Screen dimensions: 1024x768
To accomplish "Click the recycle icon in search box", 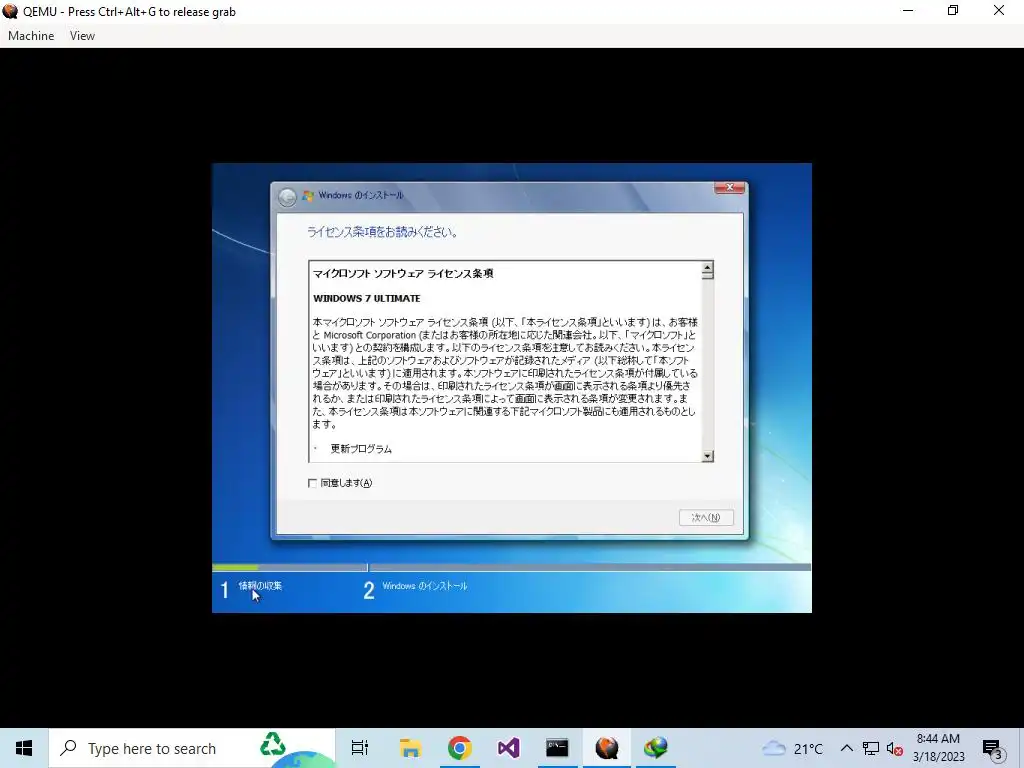I will [272, 744].
